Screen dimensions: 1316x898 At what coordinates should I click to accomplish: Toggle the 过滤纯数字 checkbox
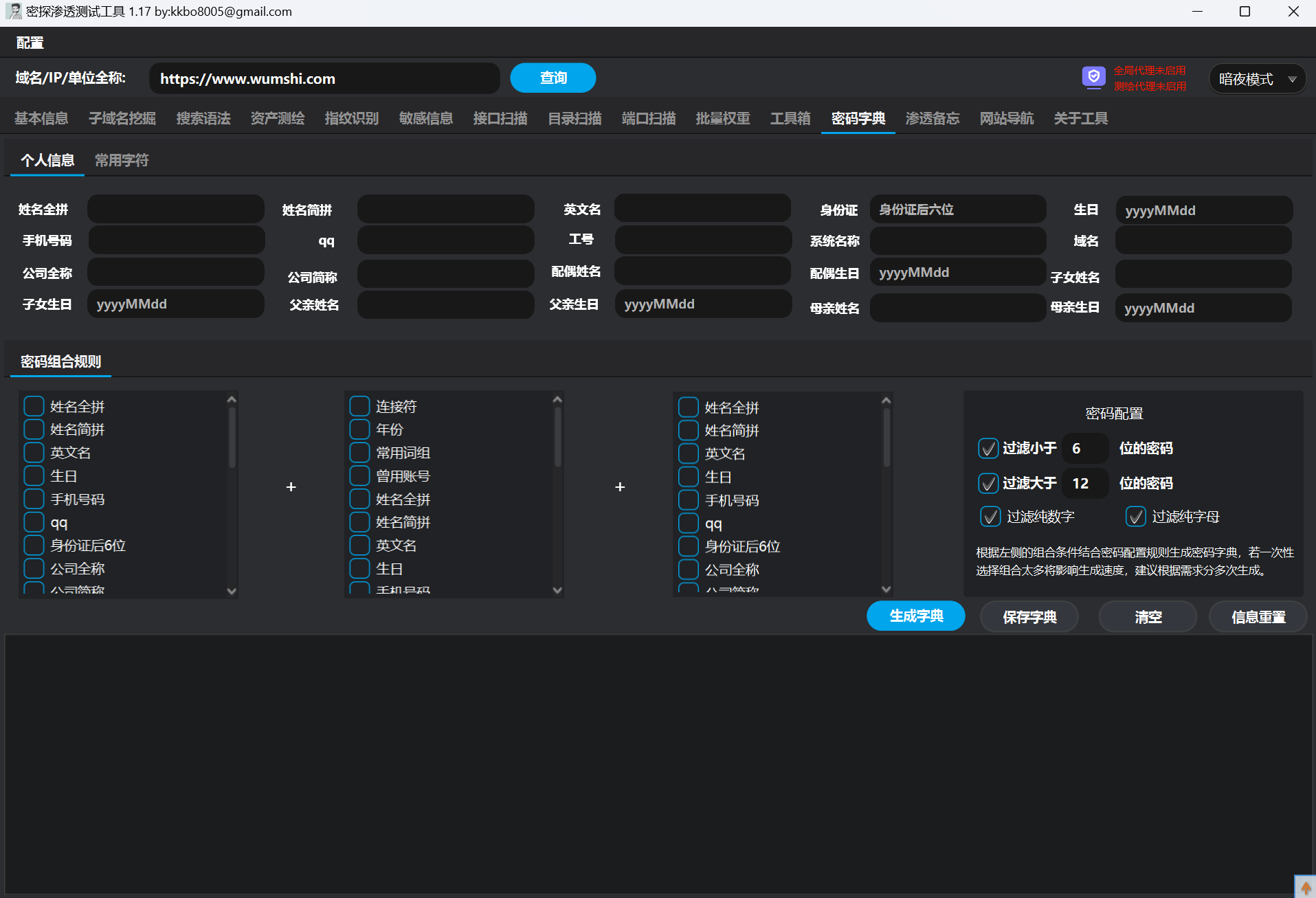[990, 517]
